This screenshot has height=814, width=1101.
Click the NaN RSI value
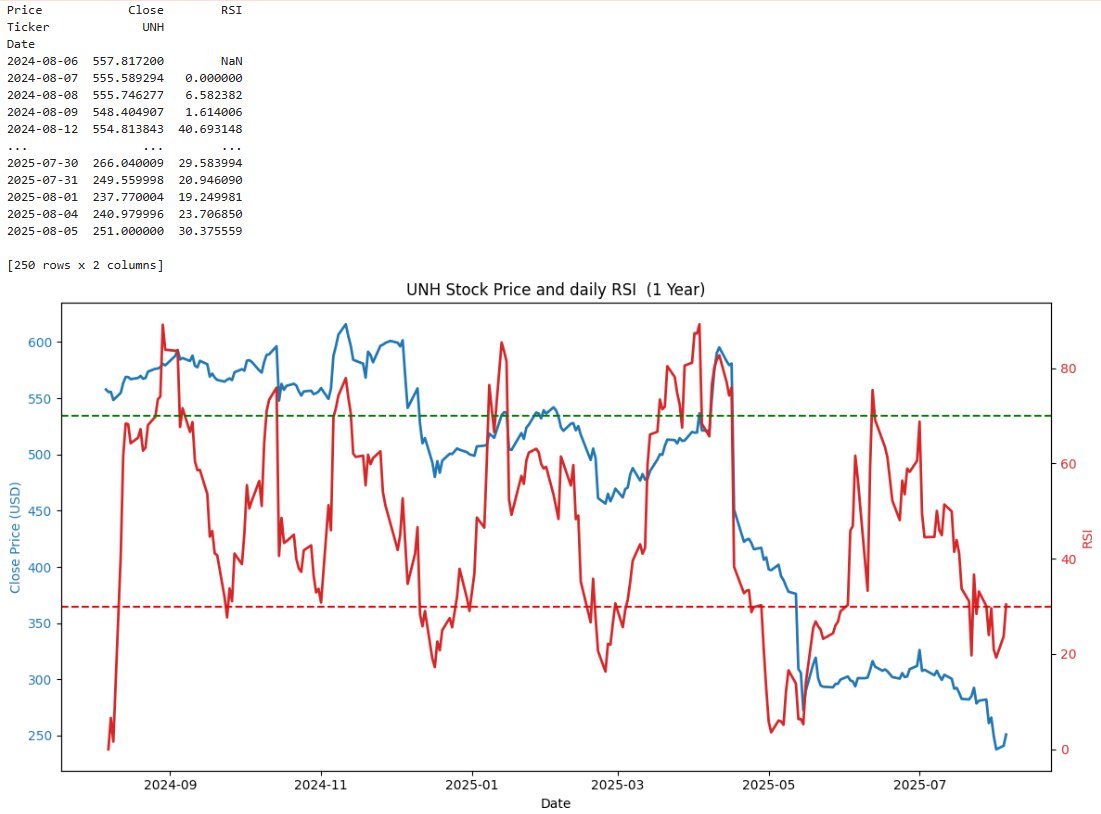pos(231,61)
